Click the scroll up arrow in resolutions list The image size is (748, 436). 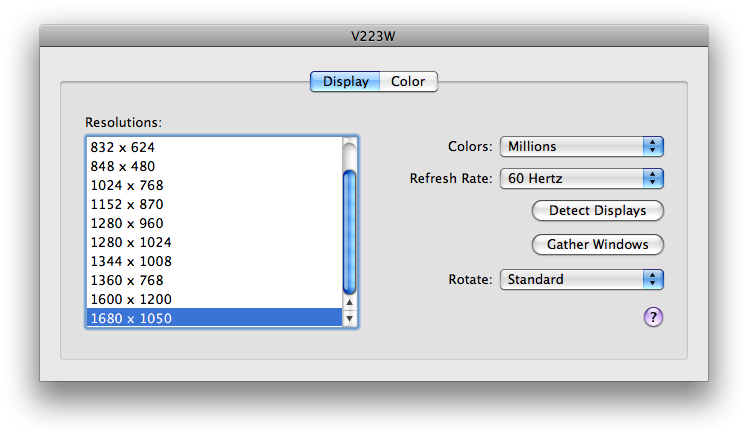pos(349,302)
